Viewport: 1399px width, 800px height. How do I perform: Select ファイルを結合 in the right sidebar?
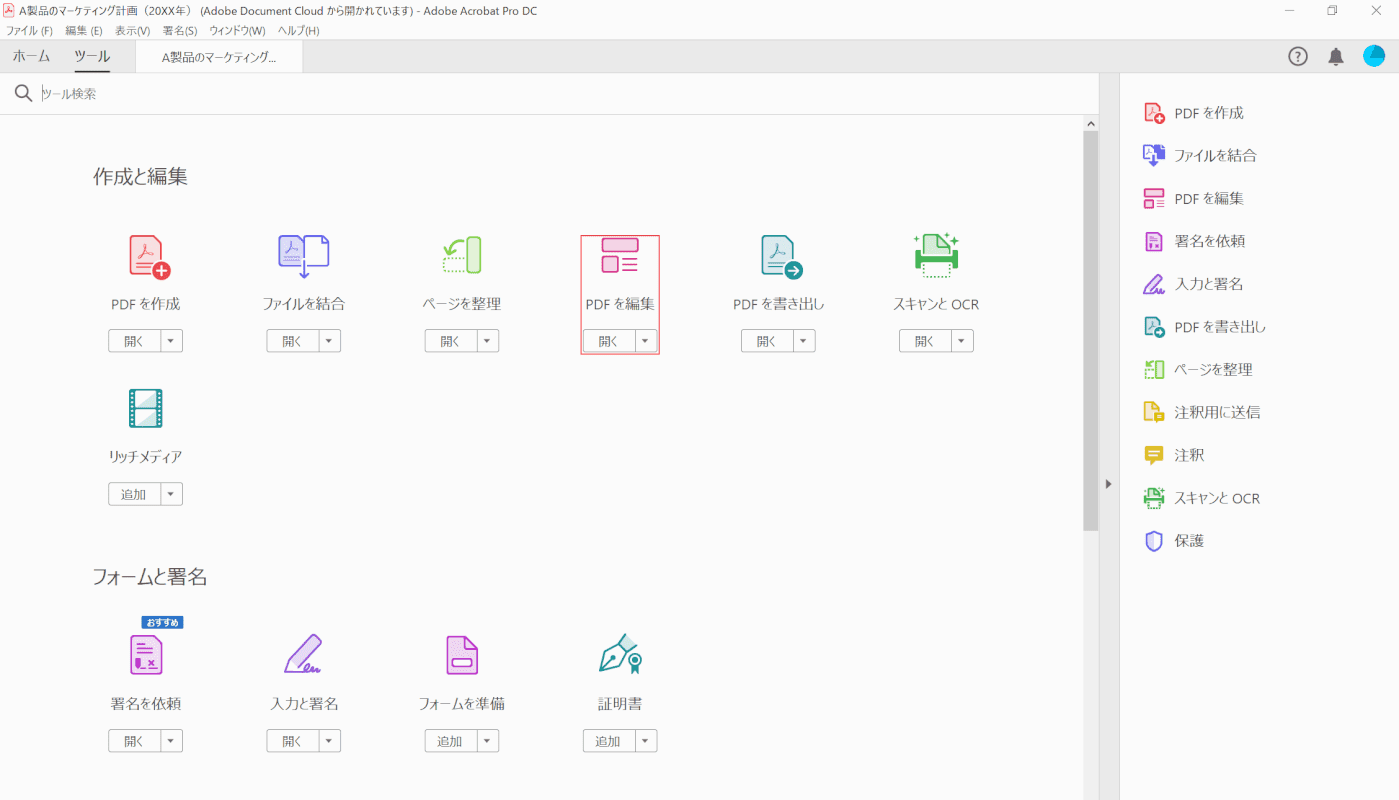pyautogui.click(x=1200, y=155)
